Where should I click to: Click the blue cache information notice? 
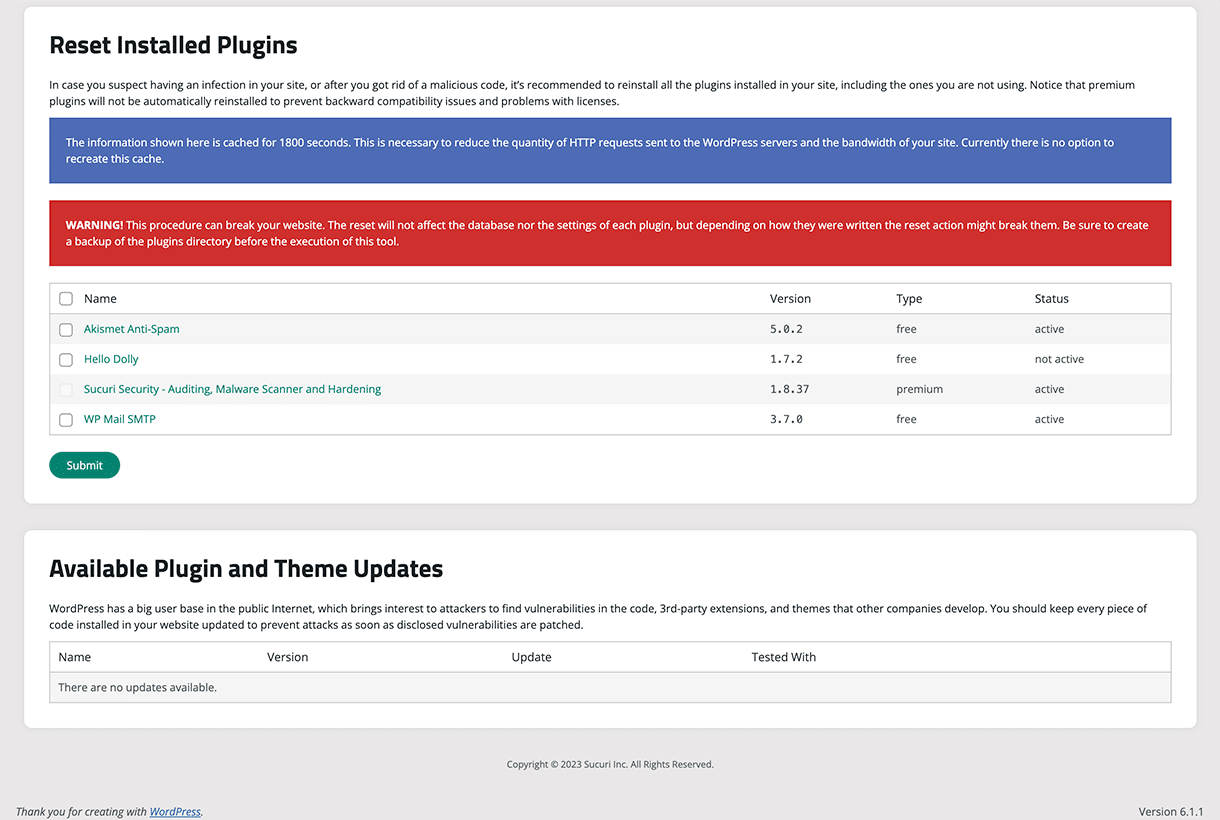[610, 151]
